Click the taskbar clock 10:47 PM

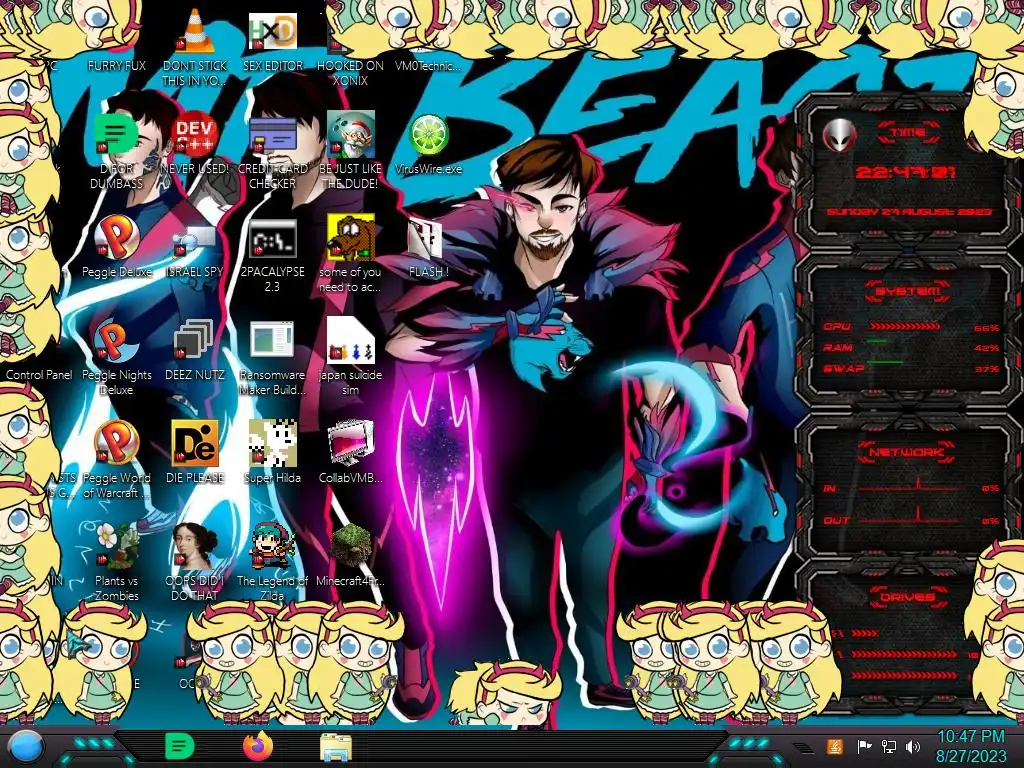point(970,746)
